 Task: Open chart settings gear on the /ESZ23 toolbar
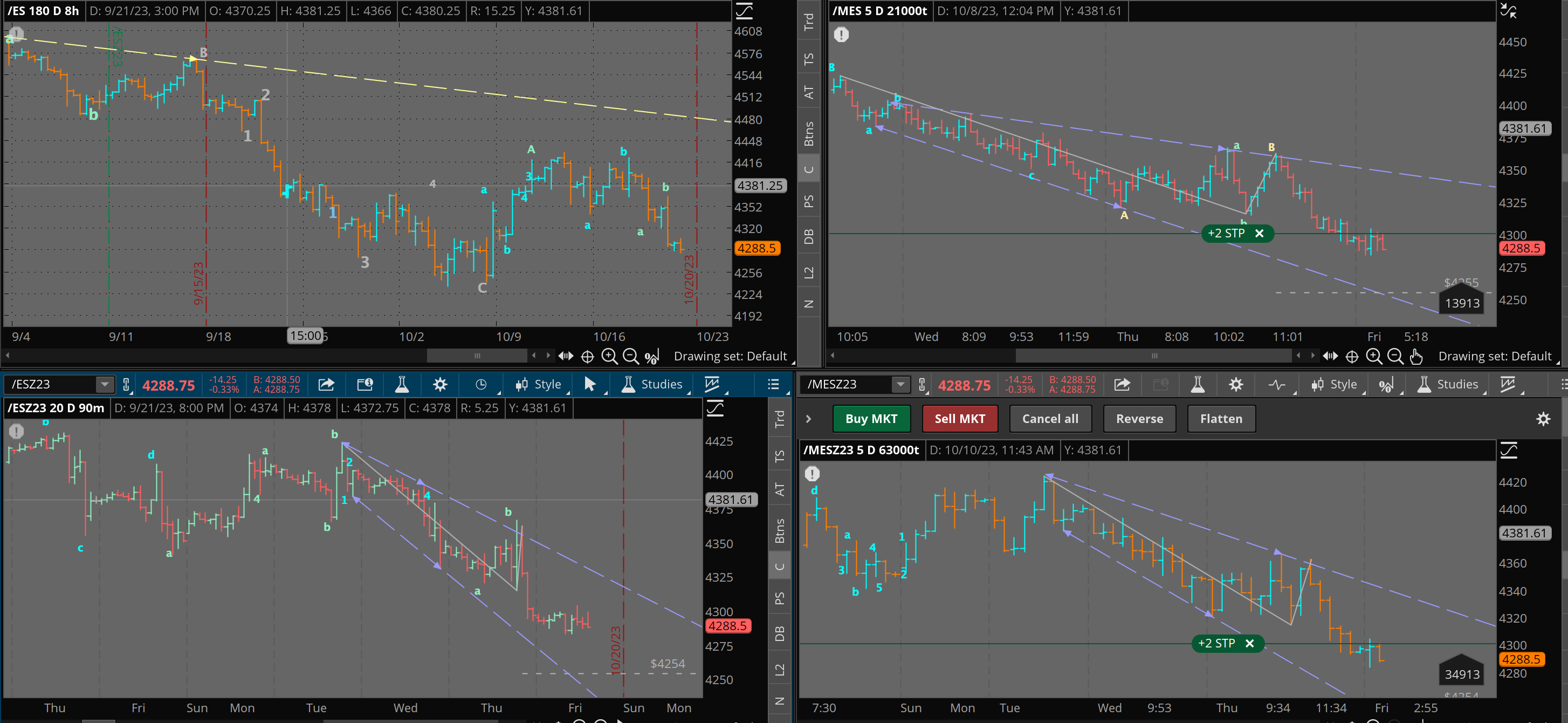point(440,384)
